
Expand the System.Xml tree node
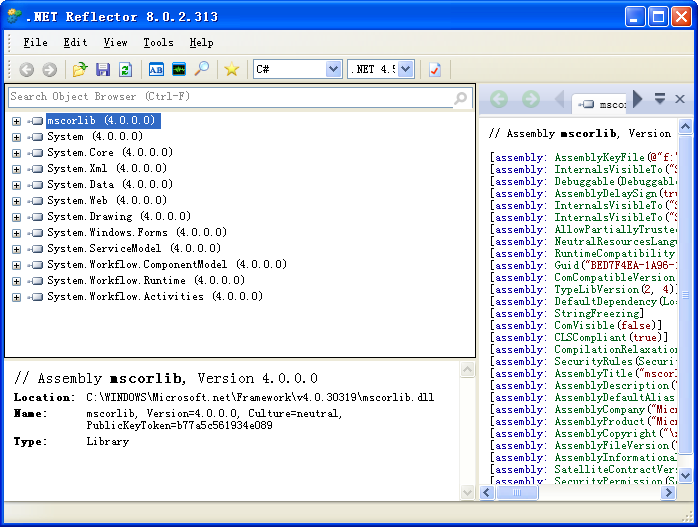click(16, 169)
